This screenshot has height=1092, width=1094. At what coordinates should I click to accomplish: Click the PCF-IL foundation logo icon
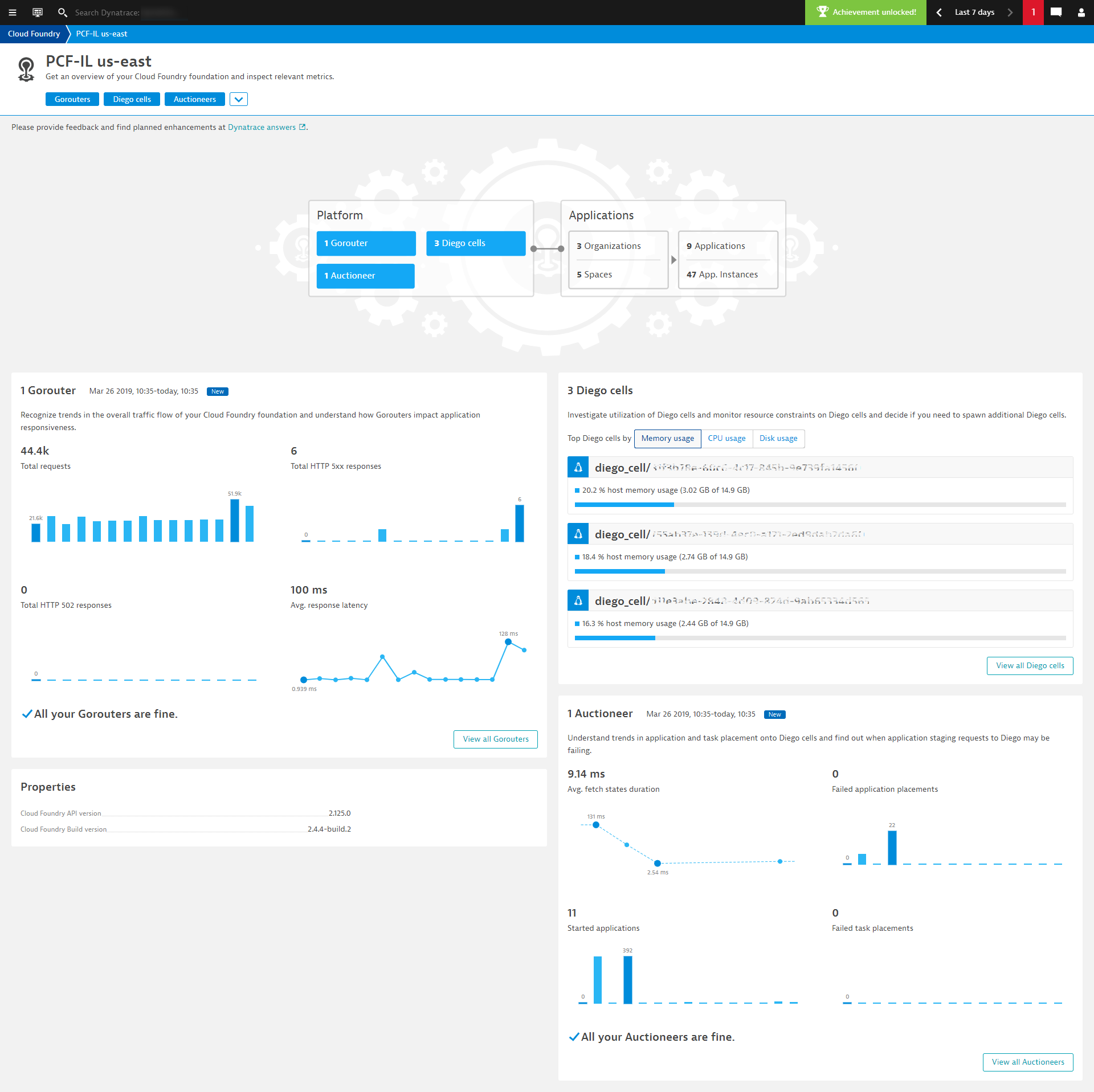tap(26, 69)
